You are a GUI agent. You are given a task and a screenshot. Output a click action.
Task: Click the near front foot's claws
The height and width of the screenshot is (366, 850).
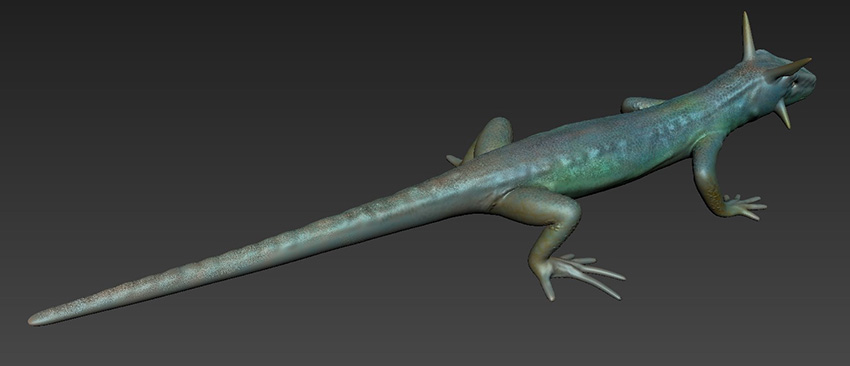tap(746, 206)
